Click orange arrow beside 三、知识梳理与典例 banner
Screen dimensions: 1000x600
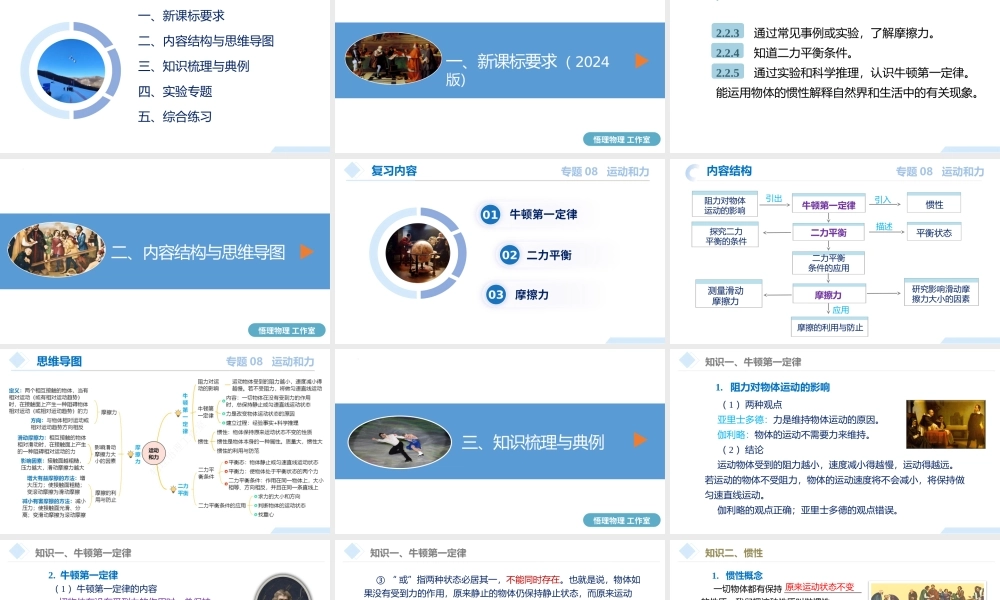tap(640, 440)
